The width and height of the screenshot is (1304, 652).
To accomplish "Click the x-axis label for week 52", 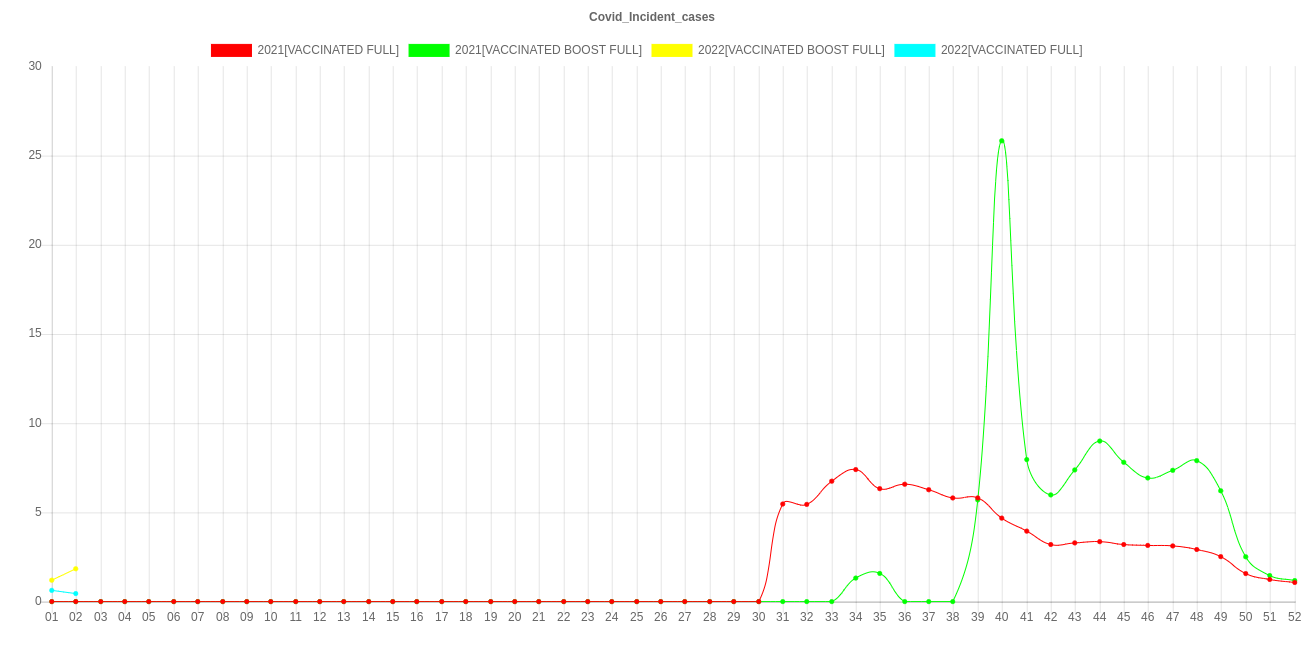I will pos(1294,618).
